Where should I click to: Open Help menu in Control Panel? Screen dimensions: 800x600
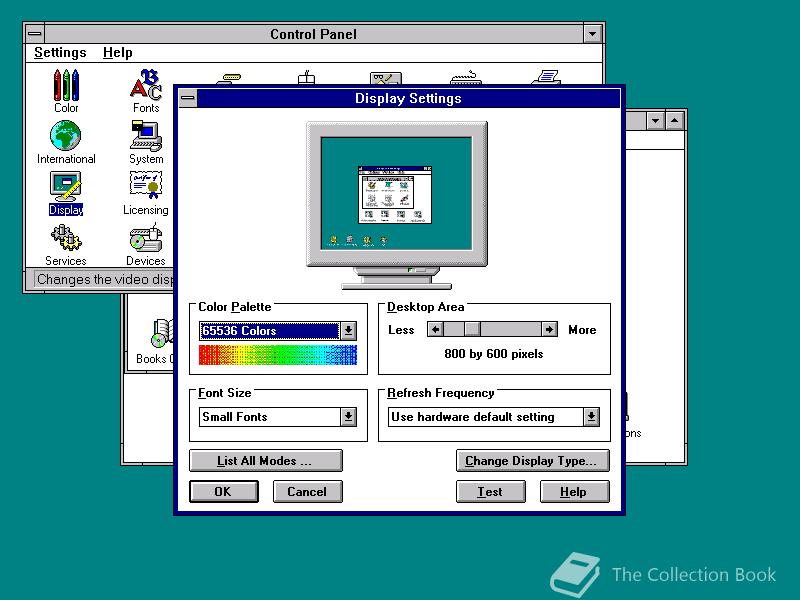(117, 53)
